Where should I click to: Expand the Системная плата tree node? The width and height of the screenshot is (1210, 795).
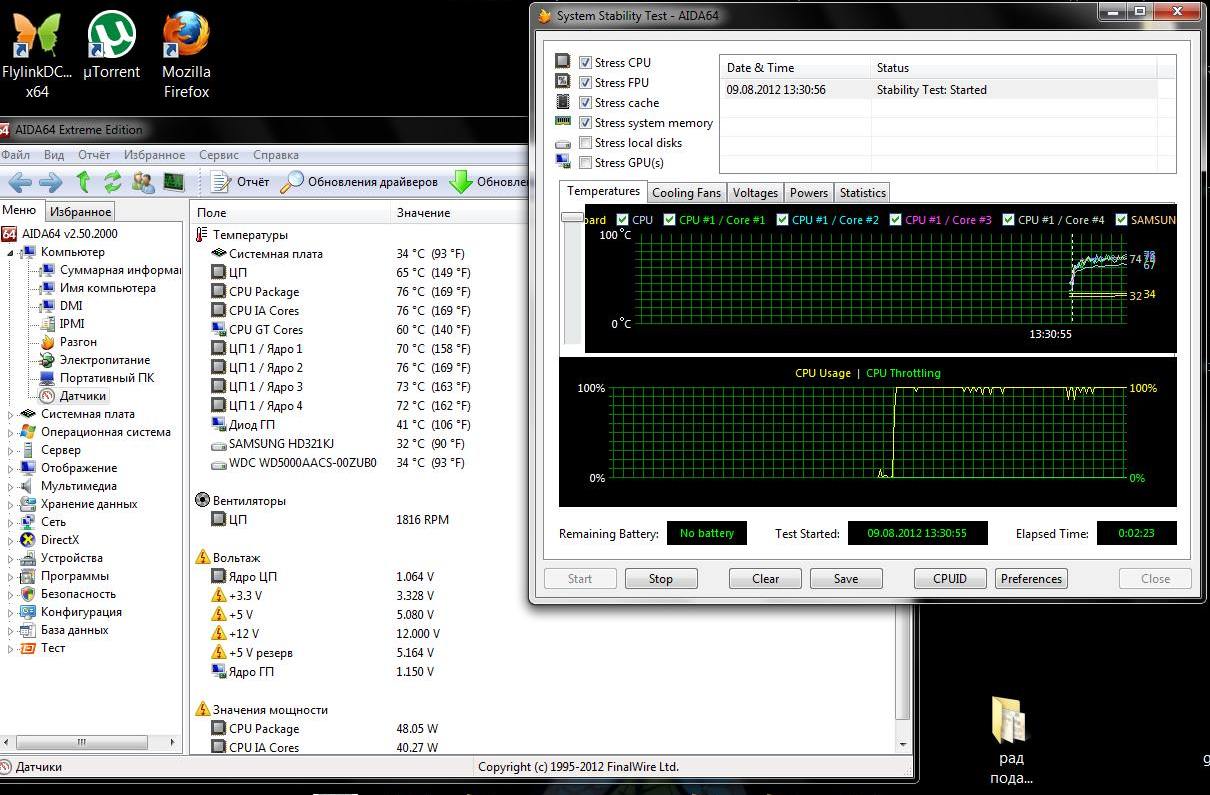click(11, 414)
